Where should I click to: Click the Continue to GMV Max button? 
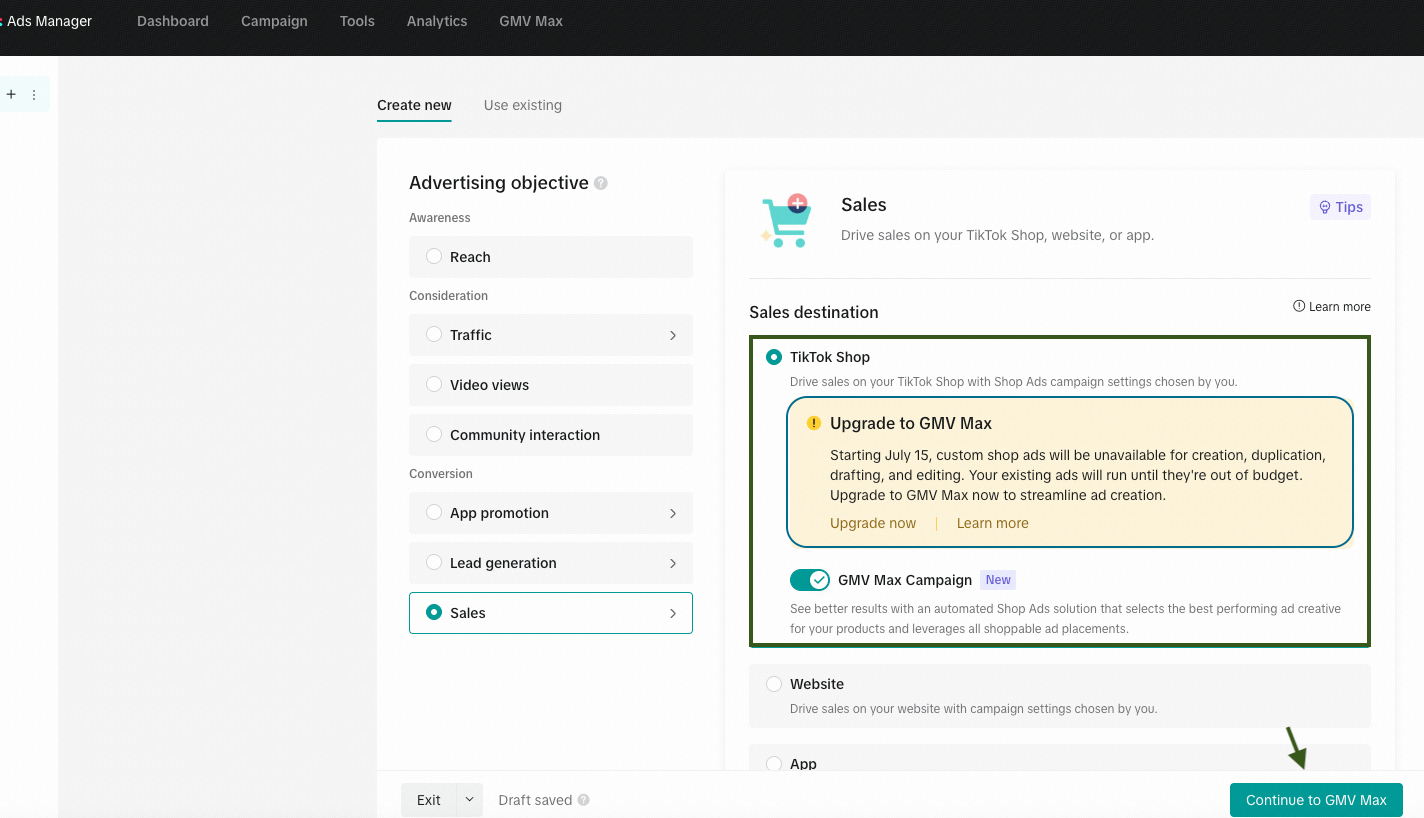pos(1316,800)
